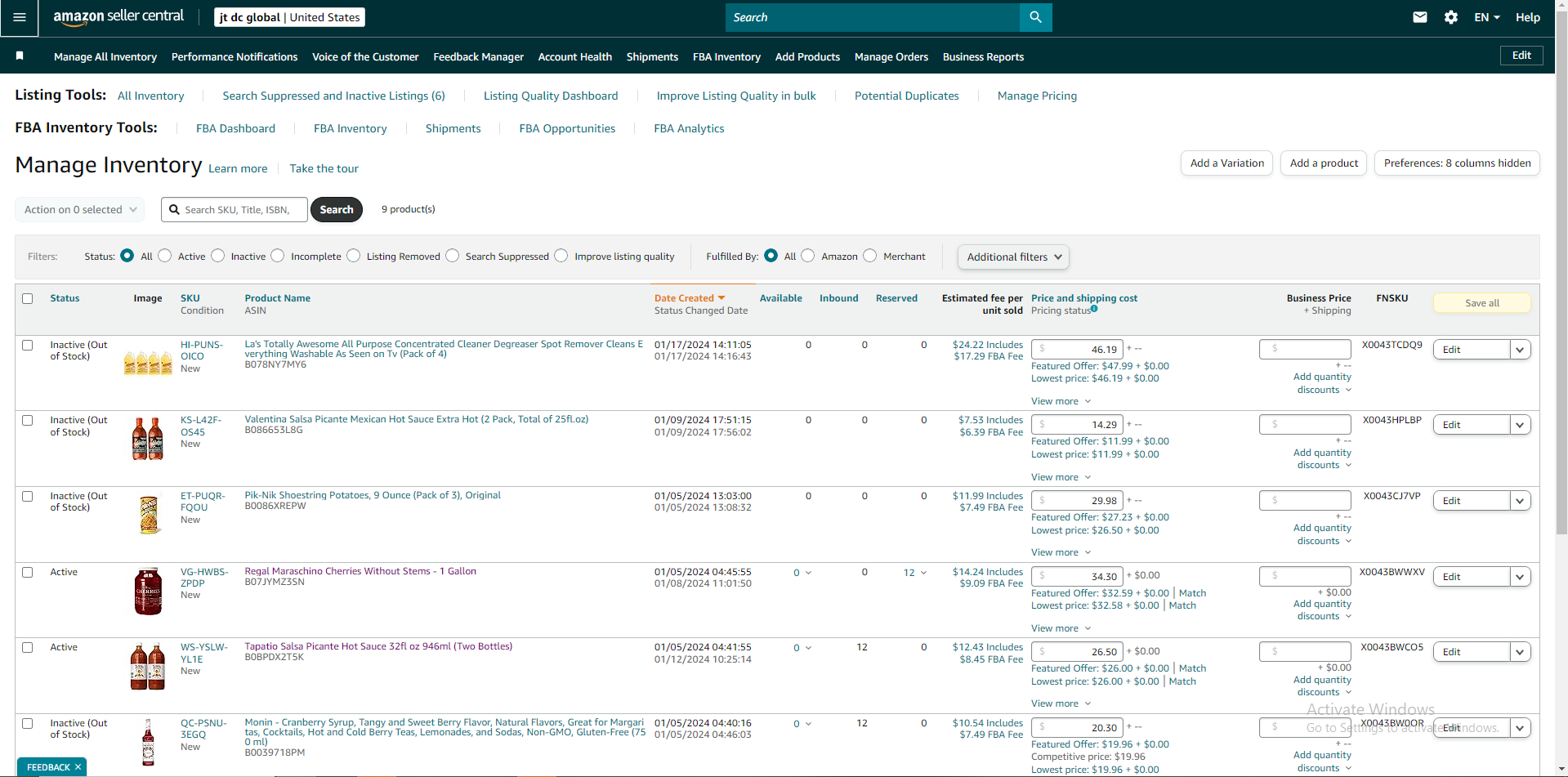Click the Take the tour link
The image size is (1568, 777).
324,168
